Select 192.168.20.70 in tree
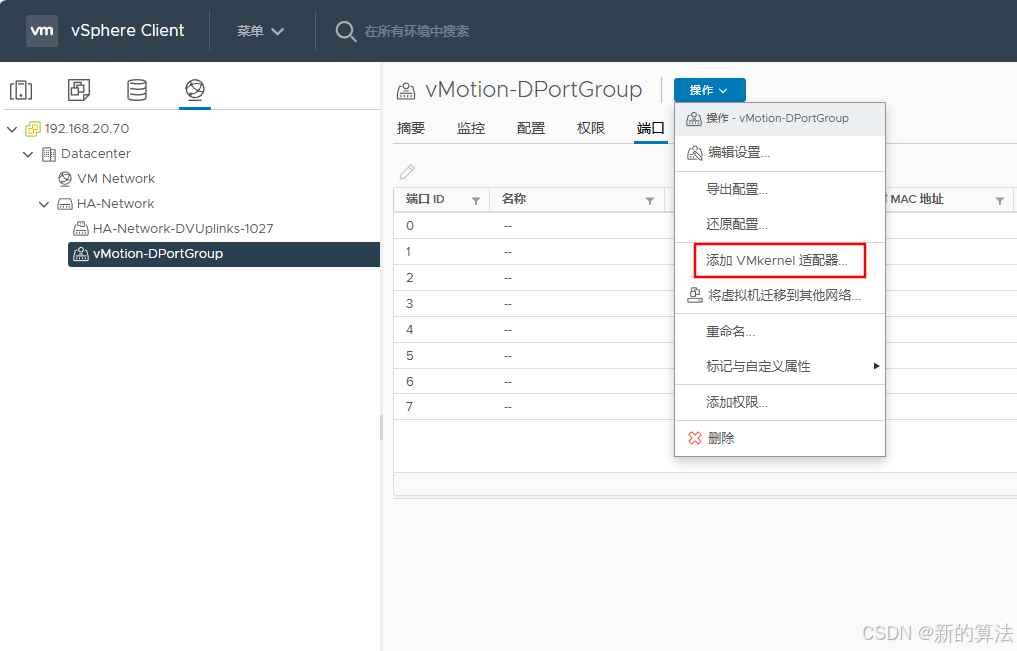The image size is (1017, 651). 86,128
